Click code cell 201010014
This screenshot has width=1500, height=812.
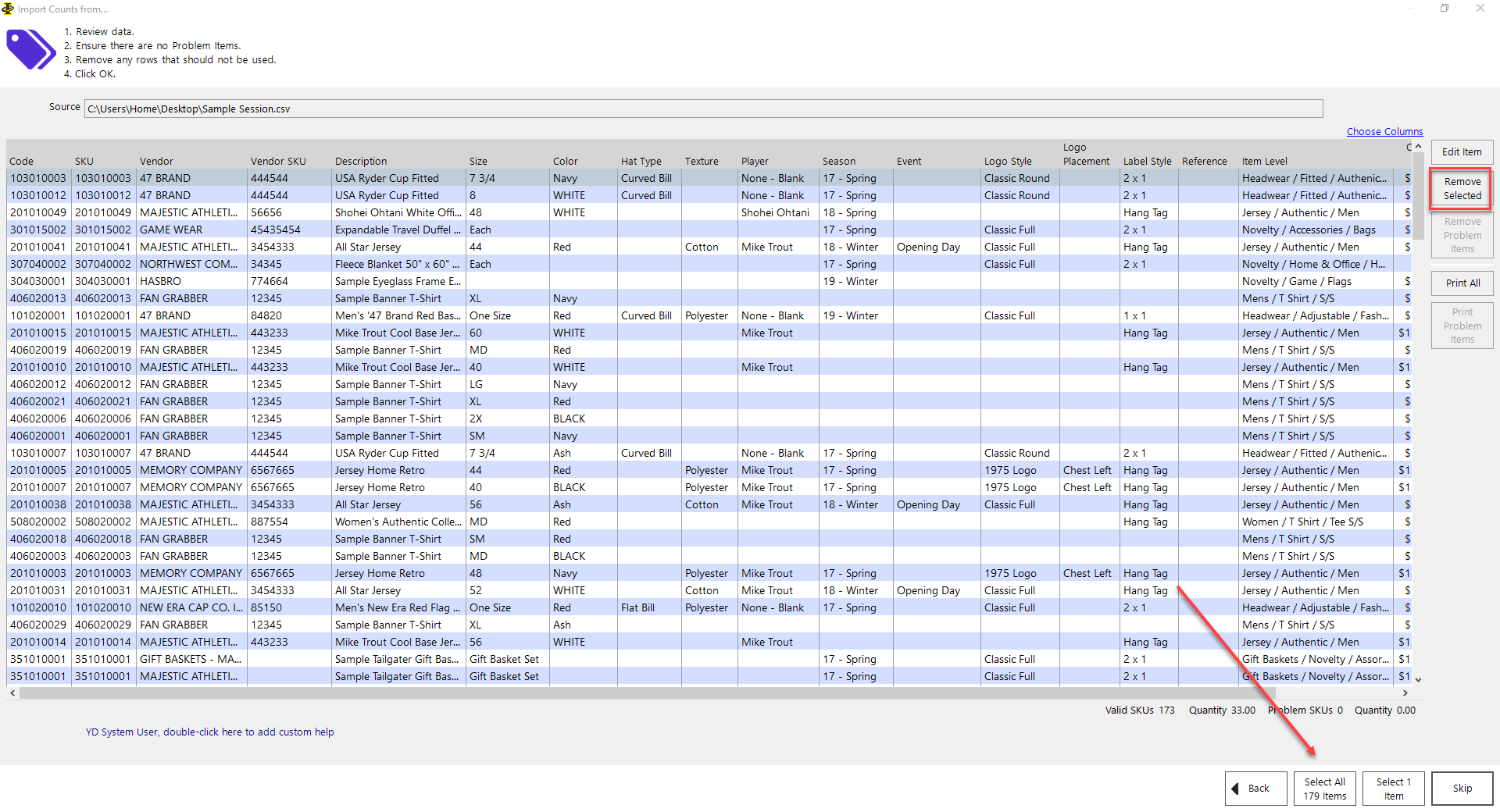(38, 643)
